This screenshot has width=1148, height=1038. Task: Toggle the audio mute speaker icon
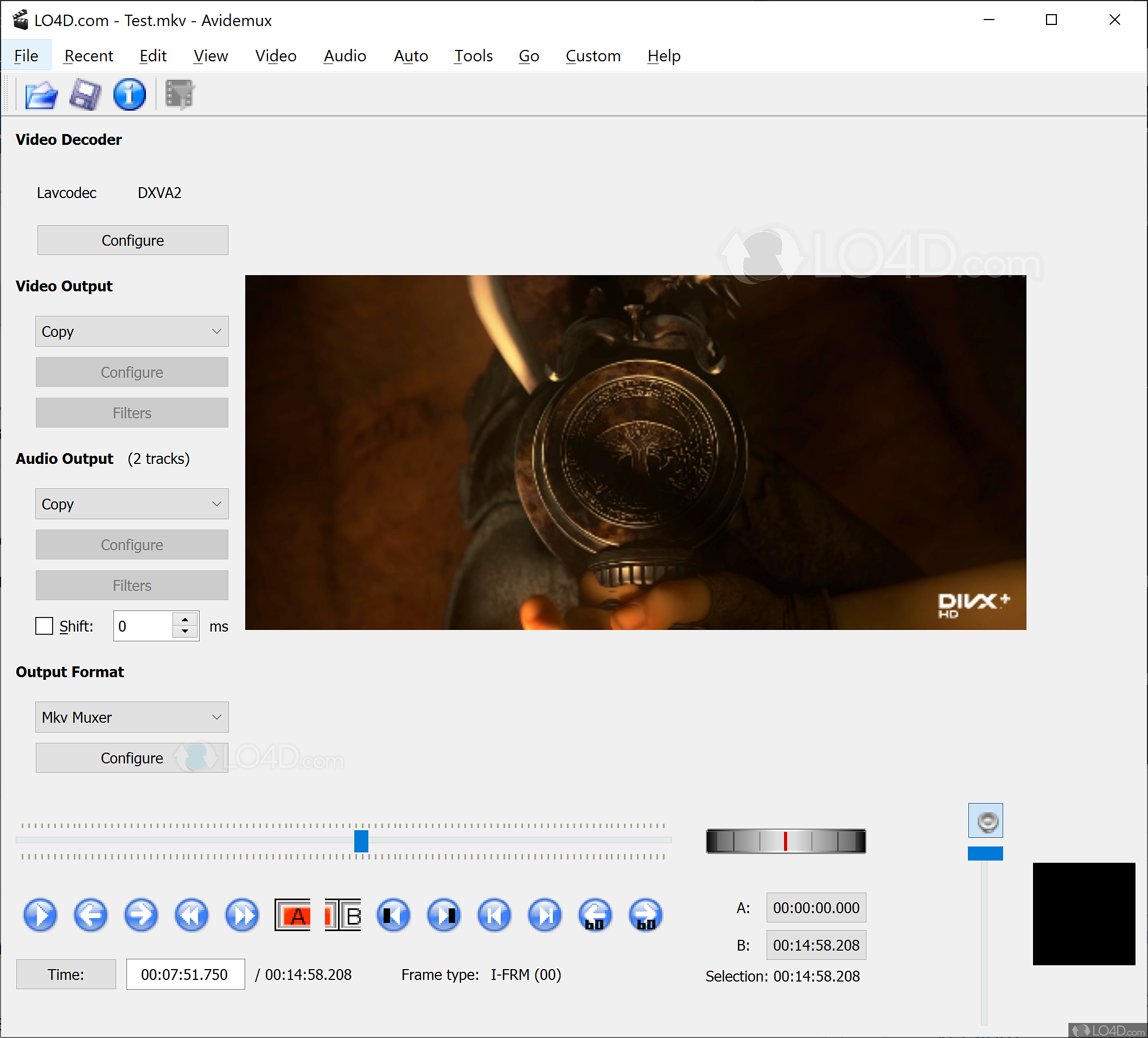(x=985, y=820)
